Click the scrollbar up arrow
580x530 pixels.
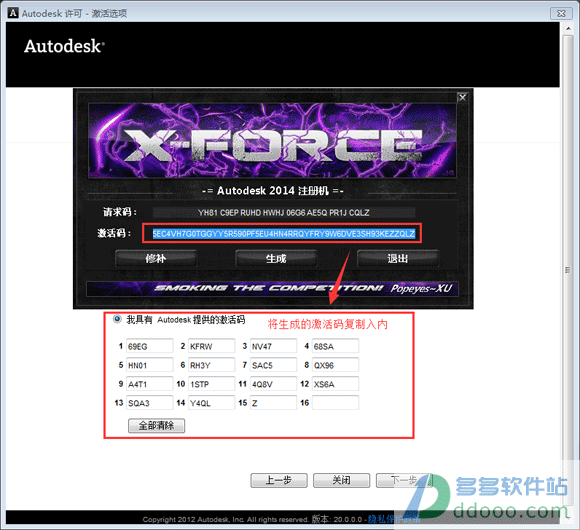click(x=568, y=28)
